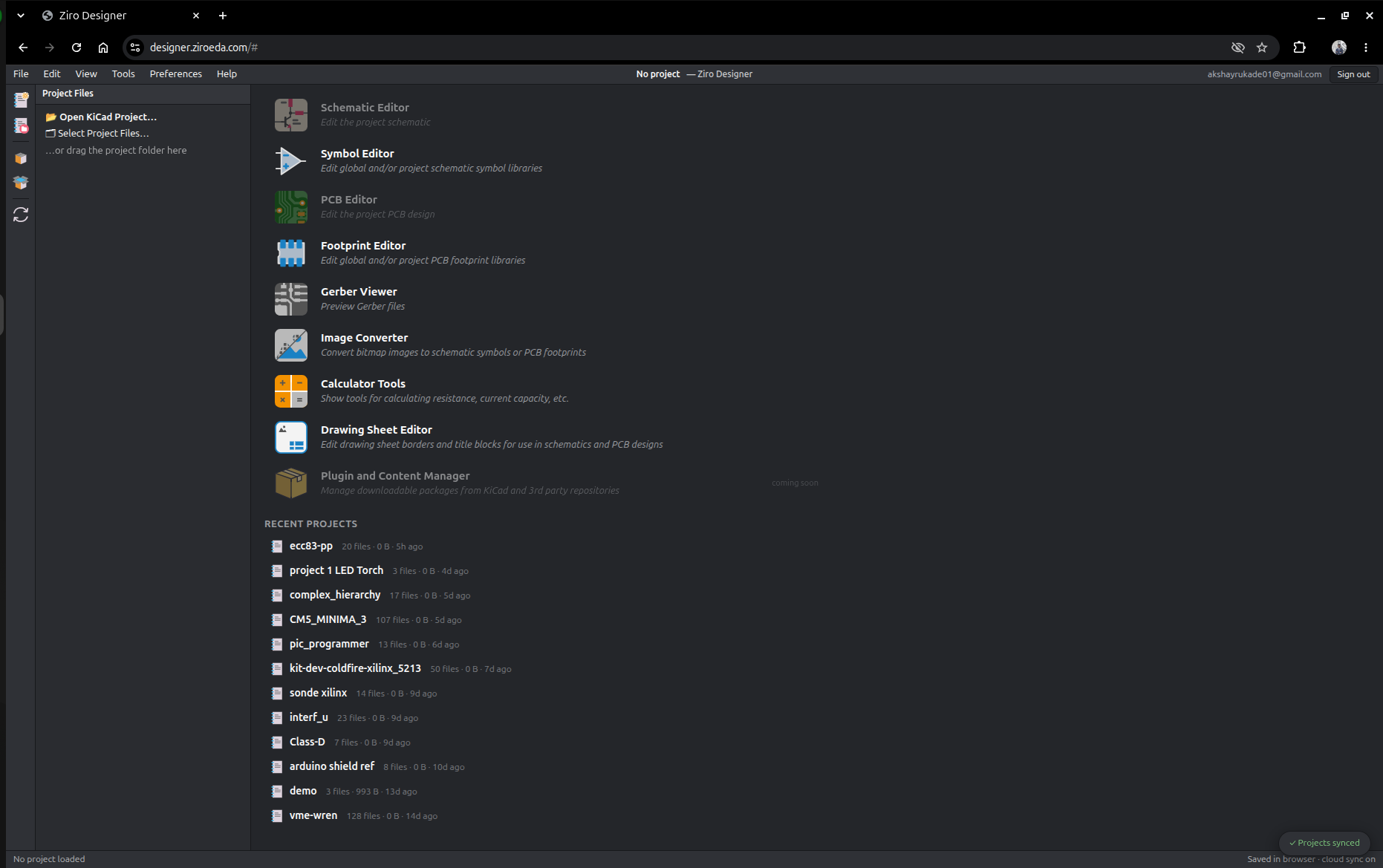The height and width of the screenshot is (868, 1383).
Task: Click the refresh arrows sidebar icon
Action: [21, 215]
